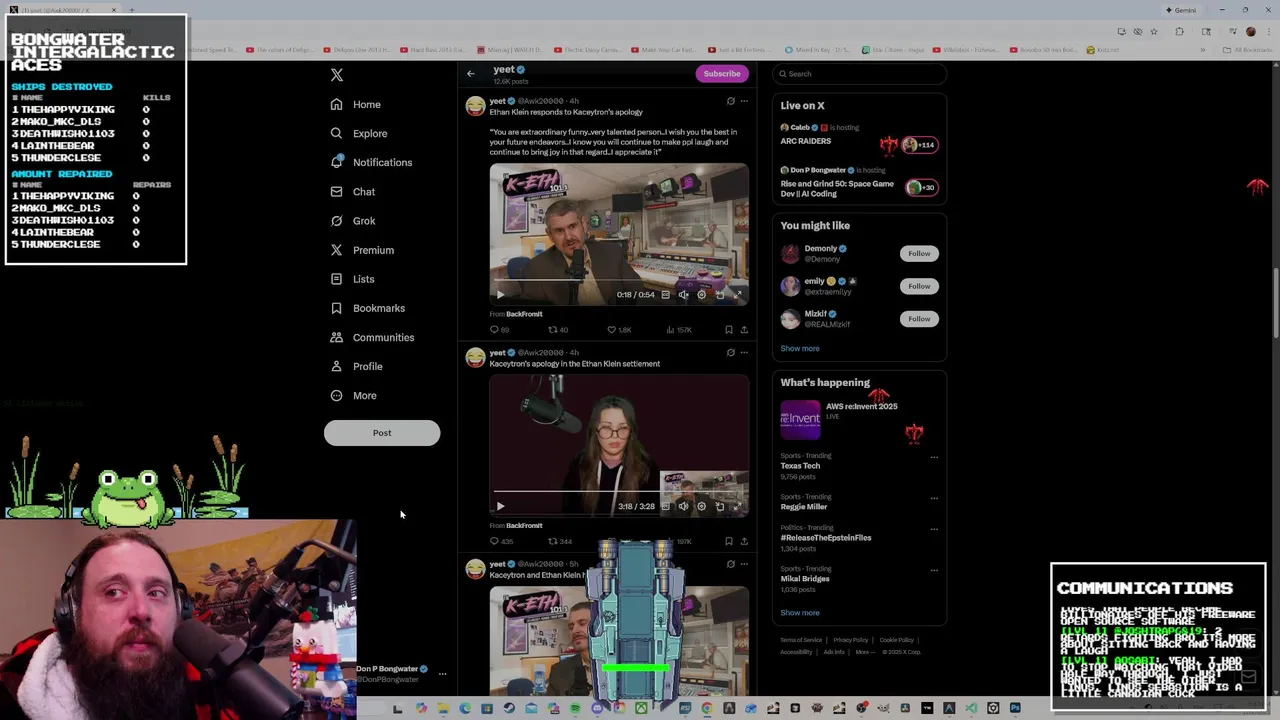Open Don P Bongwater account menu
The height and width of the screenshot is (720, 1280).
tap(442, 674)
